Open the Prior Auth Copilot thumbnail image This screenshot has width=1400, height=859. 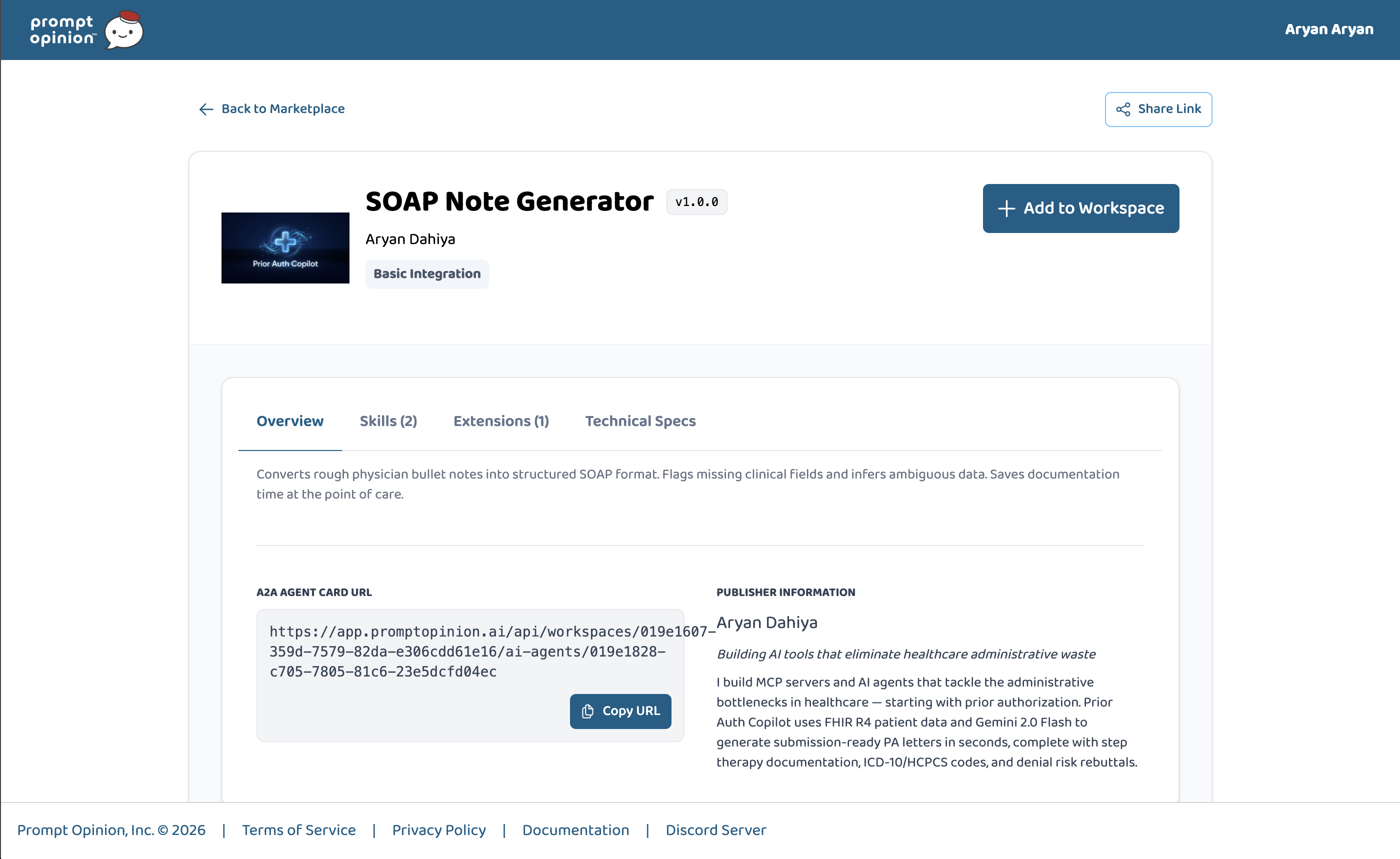tap(285, 247)
